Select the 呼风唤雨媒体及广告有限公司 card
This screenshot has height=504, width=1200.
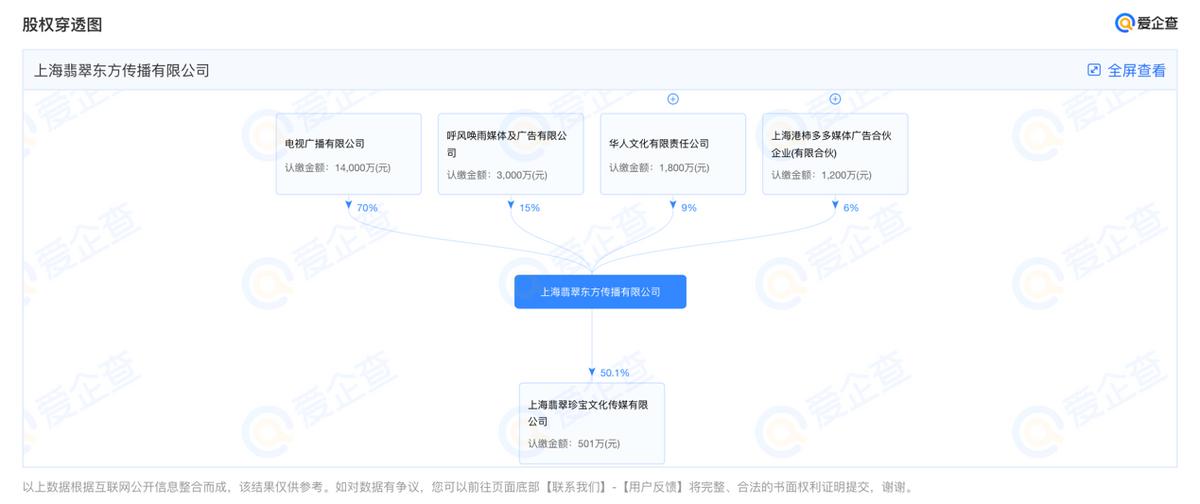tap(511, 154)
